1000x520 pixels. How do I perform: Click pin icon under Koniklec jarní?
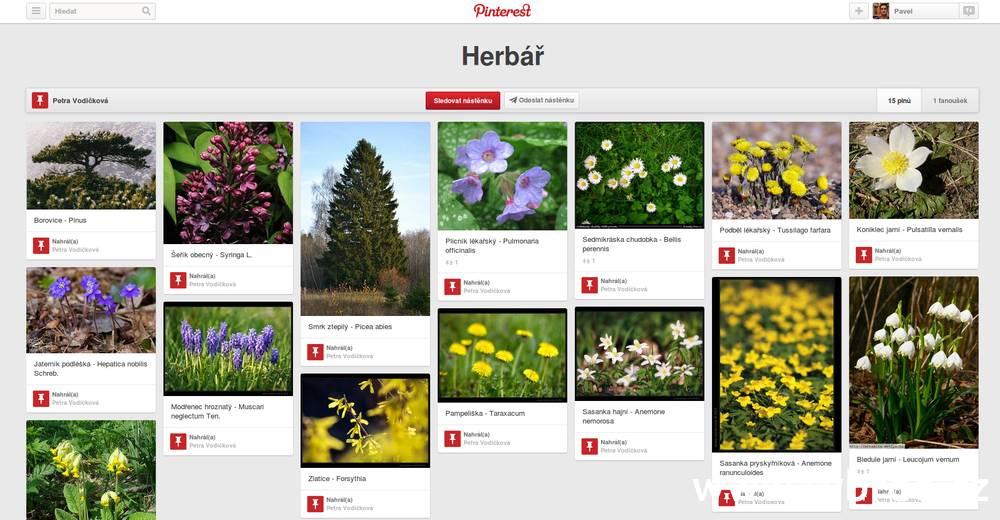(x=864, y=255)
